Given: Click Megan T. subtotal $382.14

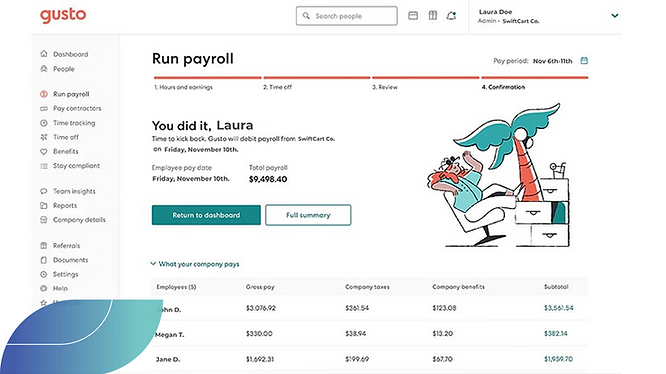Looking at the screenshot, I should (556, 334).
